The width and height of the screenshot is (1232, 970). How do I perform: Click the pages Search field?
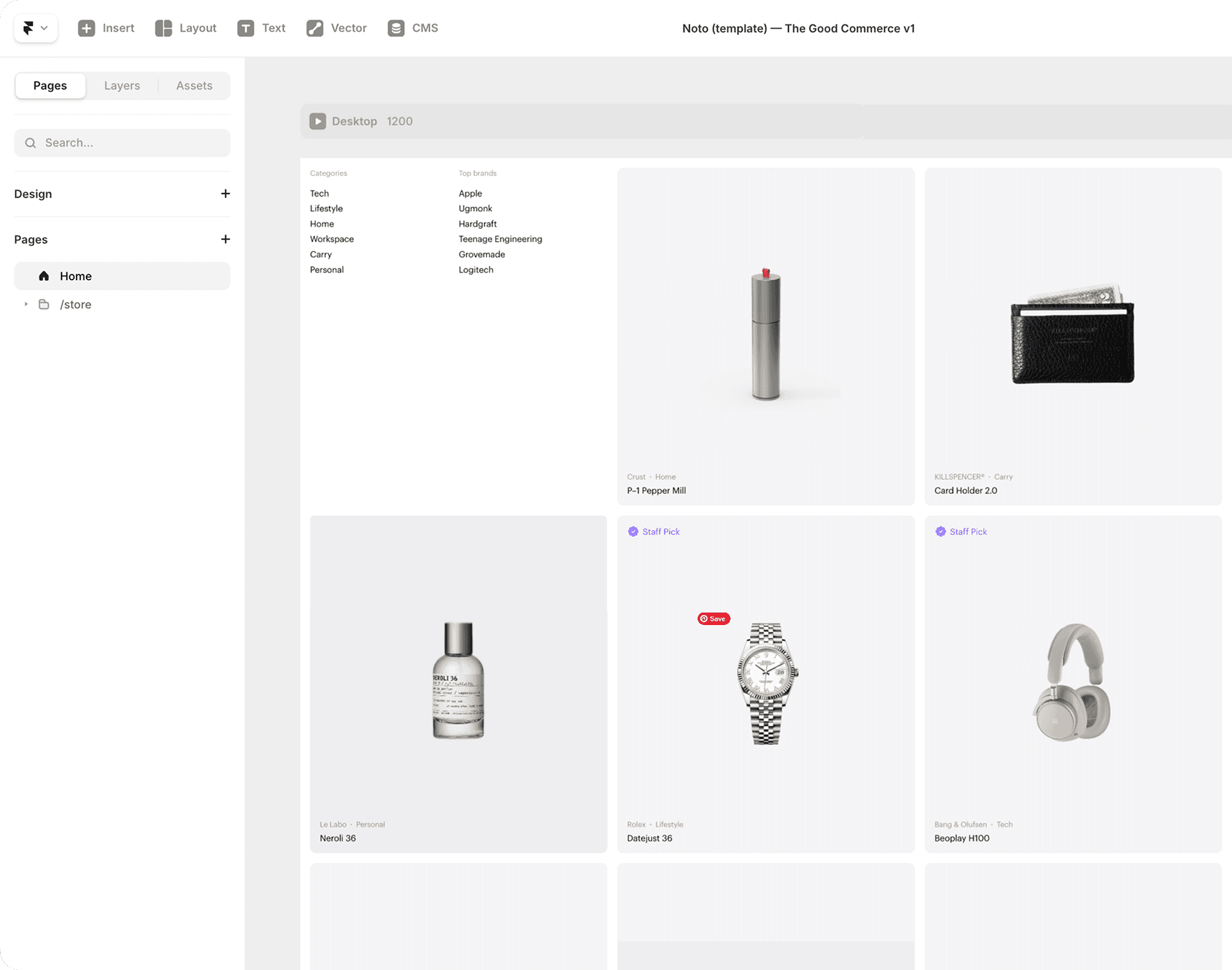click(122, 143)
